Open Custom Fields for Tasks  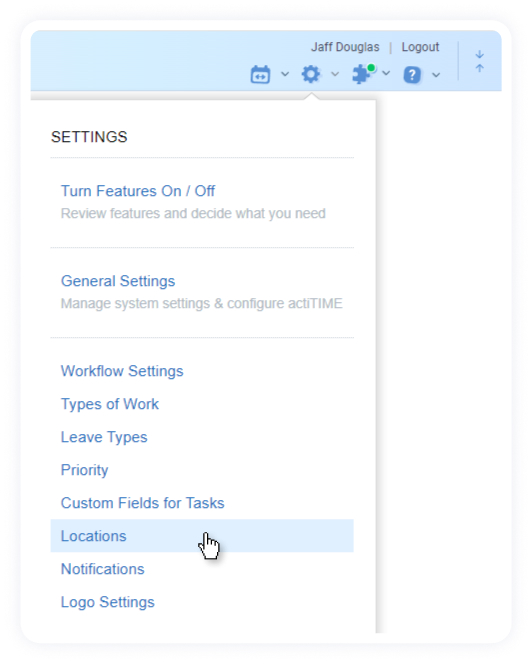pyautogui.click(x=143, y=503)
